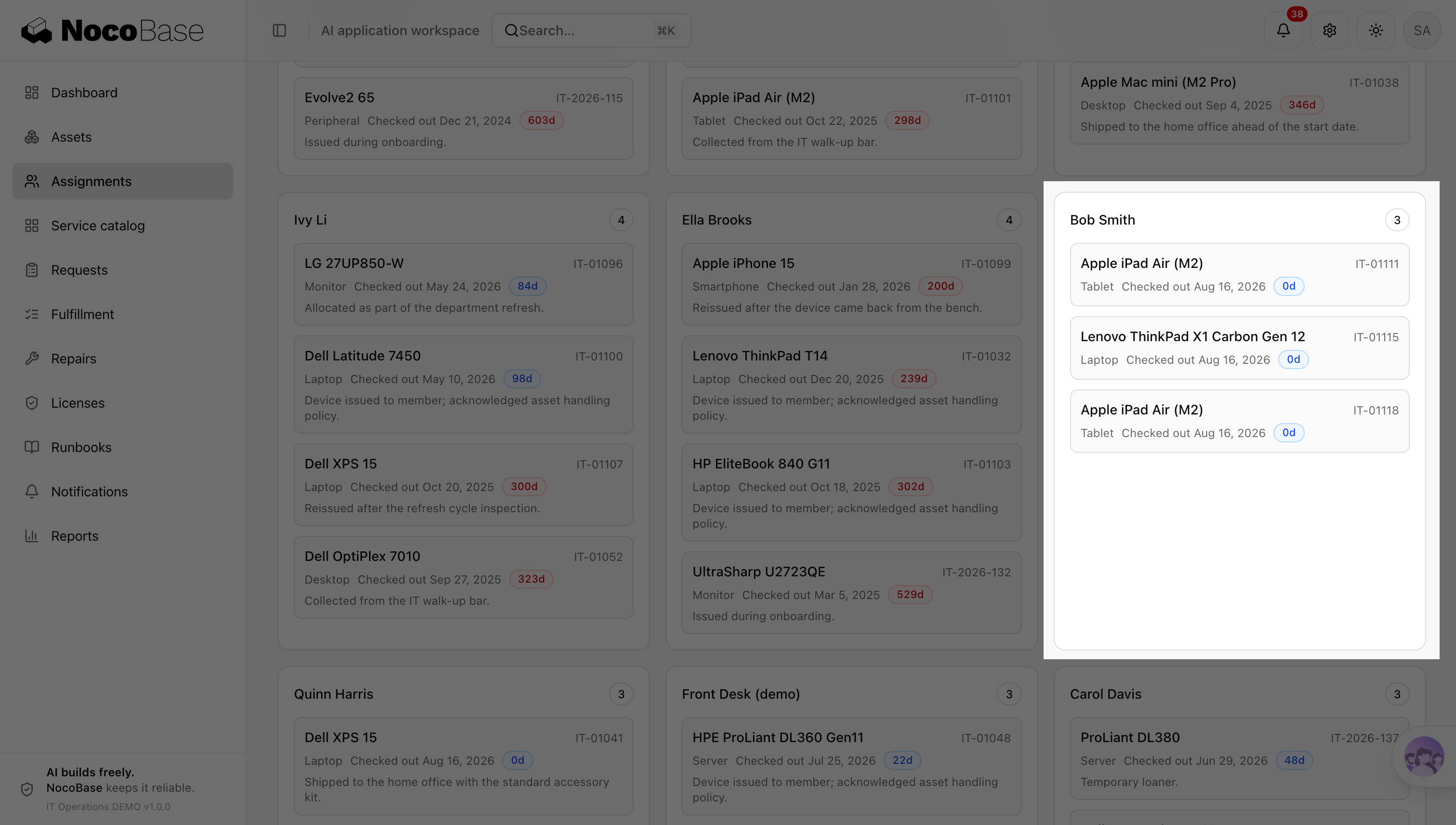Click the Requests clipboard icon

(32, 270)
